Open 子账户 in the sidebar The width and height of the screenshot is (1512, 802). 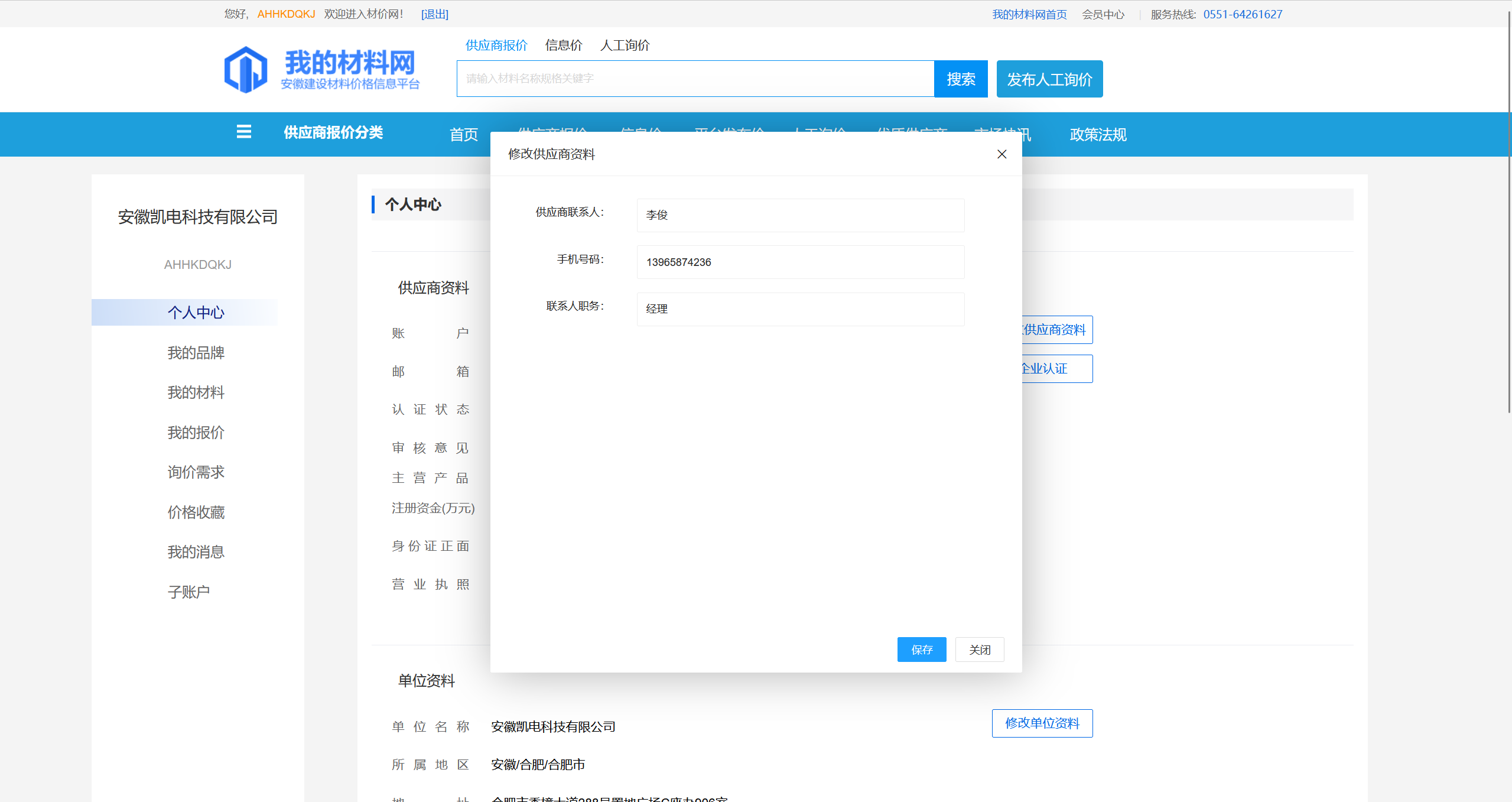point(188,592)
